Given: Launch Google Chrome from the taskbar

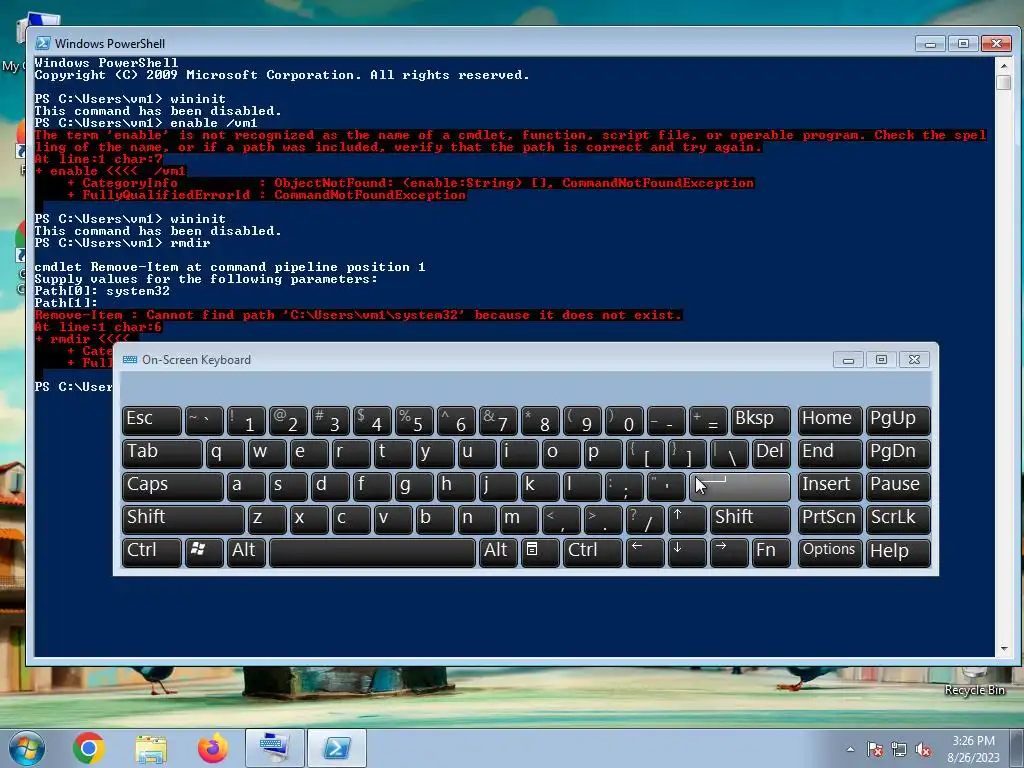Looking at the screenshot, I should pos(89,748).
